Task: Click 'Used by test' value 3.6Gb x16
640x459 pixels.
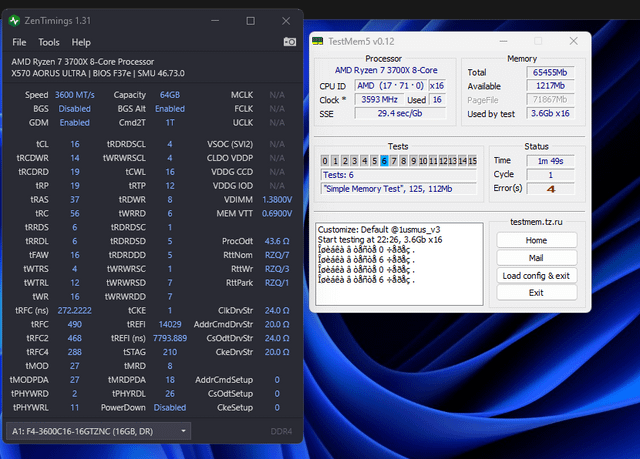Action: [x=550, y=114]
